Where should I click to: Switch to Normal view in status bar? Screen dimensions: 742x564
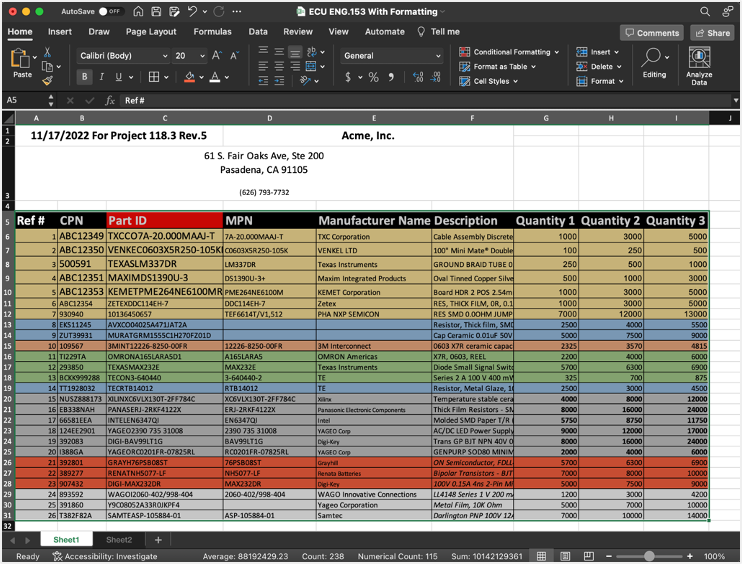(541, 556)
